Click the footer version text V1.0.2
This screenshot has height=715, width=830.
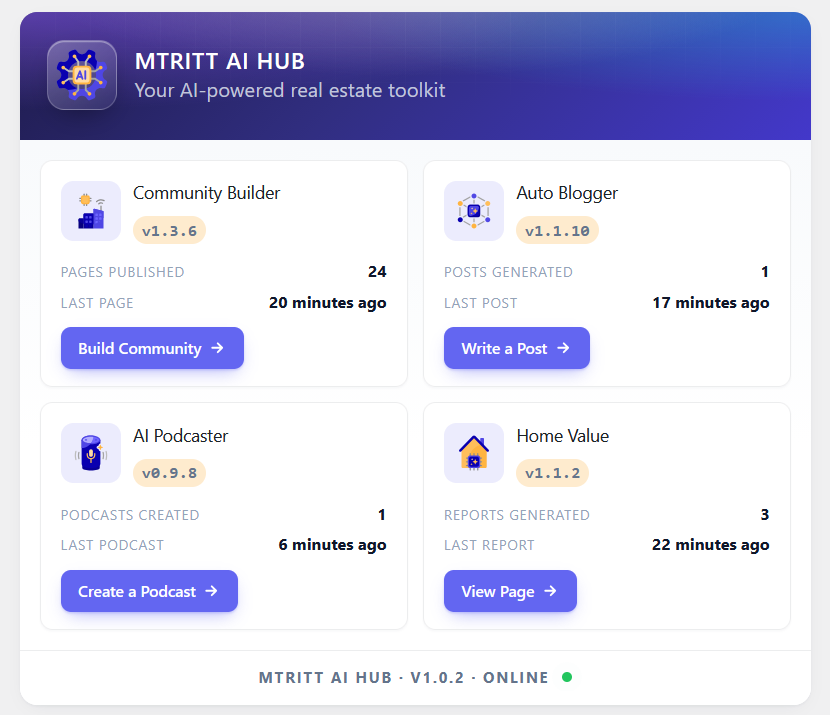437,677
